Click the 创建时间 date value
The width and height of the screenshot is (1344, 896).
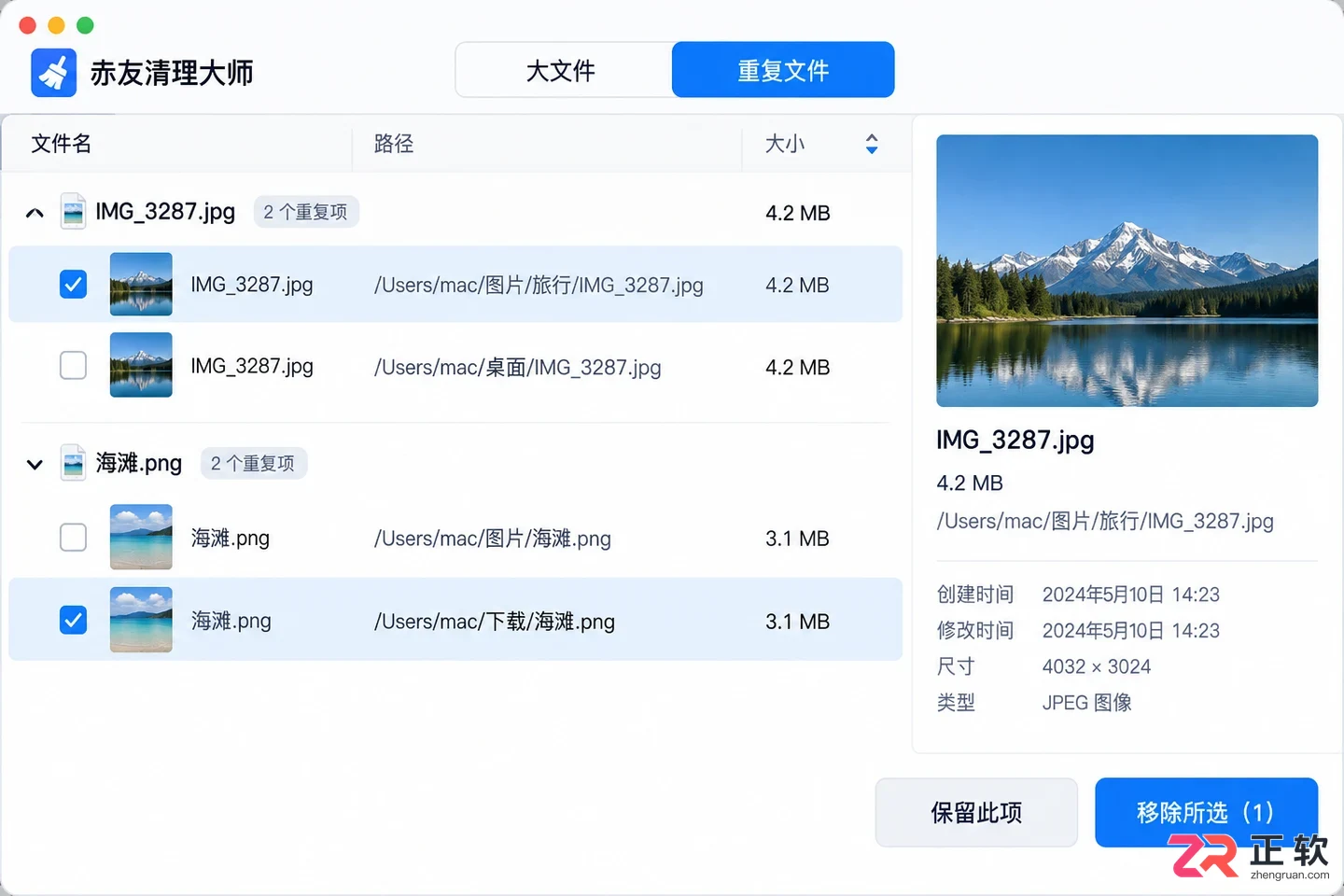coord(1131,595)
